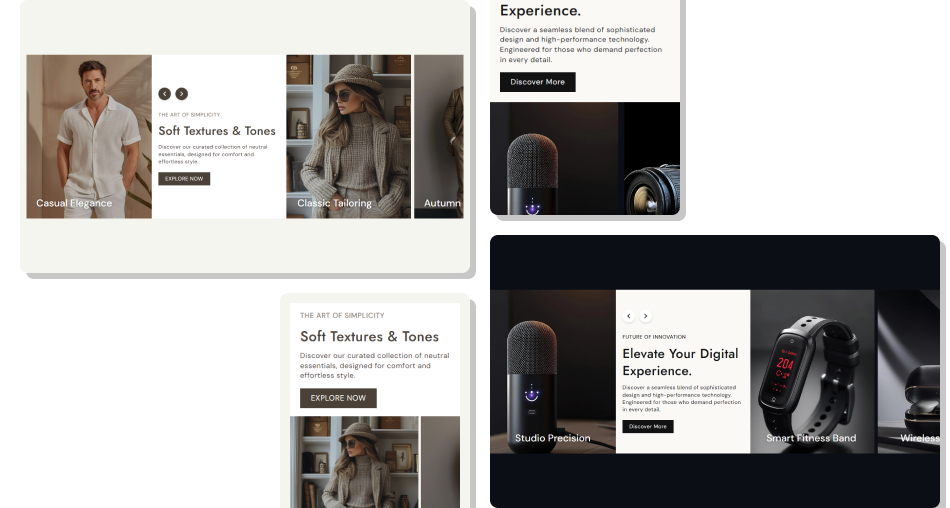Click previous arrow in Elevate Your Digital carousel
Viewport: 950px width, 508px height.
629,316
